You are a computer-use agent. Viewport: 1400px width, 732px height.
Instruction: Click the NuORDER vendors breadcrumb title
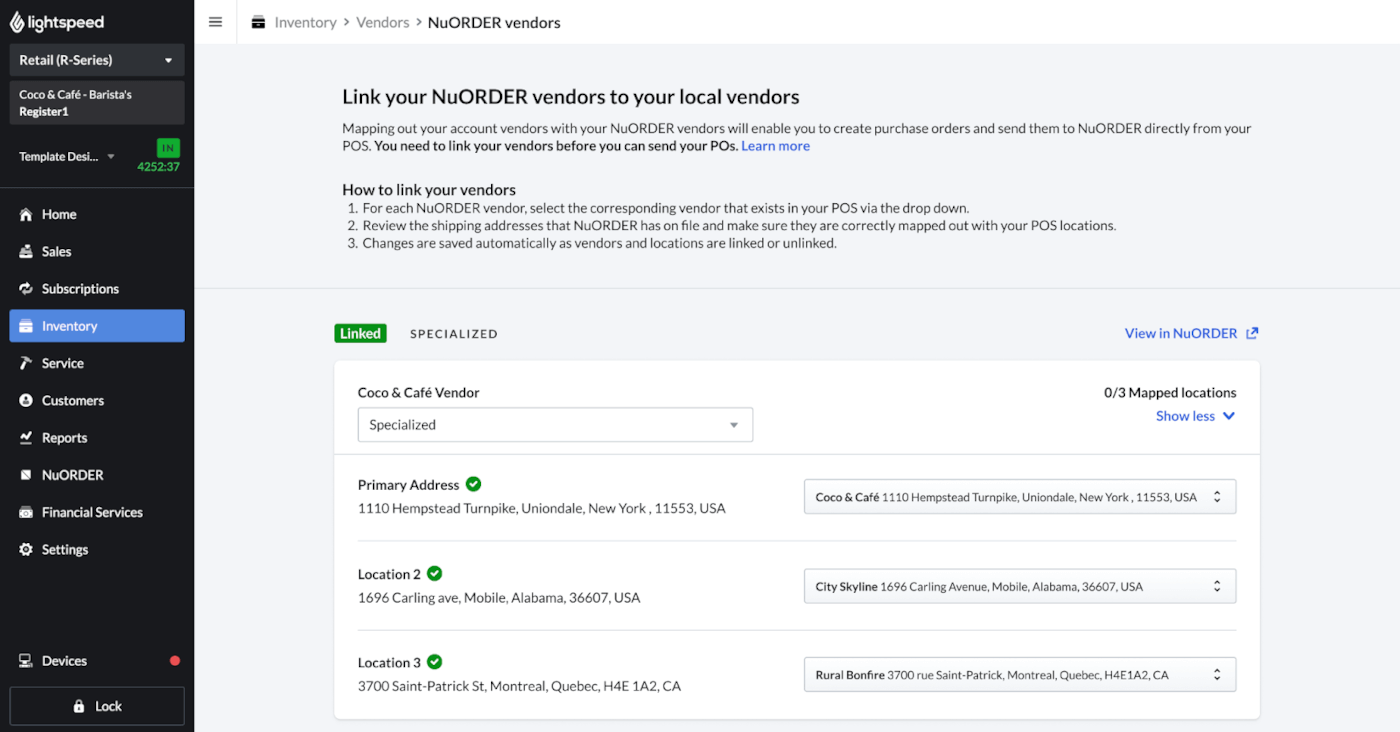494,22
